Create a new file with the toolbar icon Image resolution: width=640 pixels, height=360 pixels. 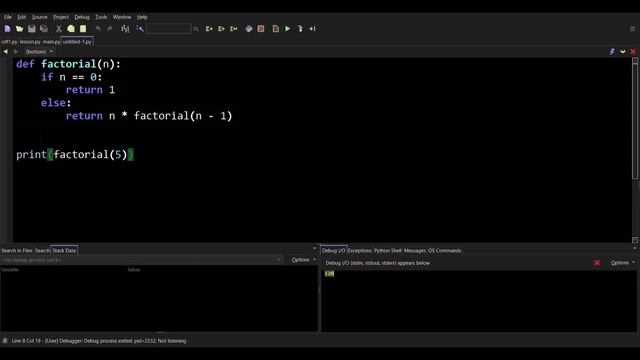[7, 29]
